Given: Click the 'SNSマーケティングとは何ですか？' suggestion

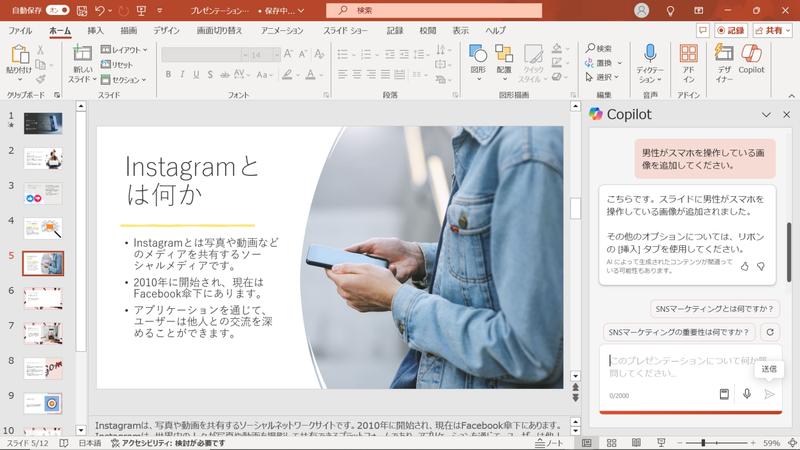Looking at the screenshot, I should coord(714,309).
